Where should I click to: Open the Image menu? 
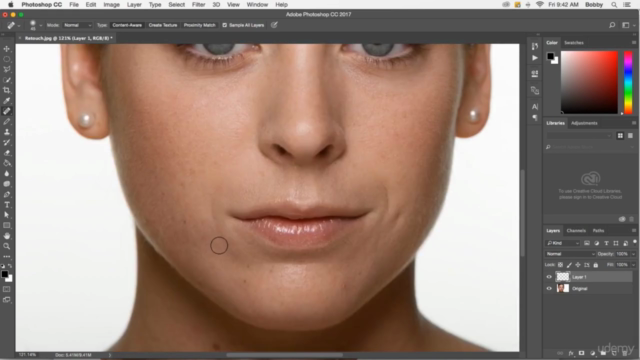click(x=111, y=4)
